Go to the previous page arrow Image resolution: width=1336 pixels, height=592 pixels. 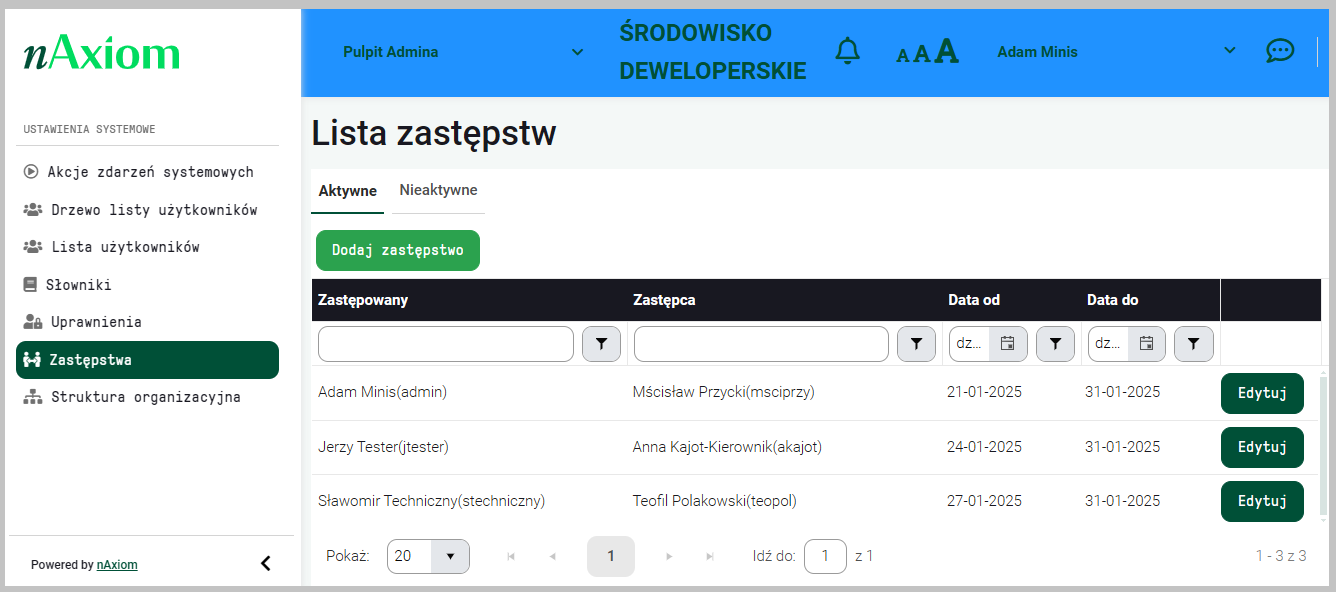(553, 556)
